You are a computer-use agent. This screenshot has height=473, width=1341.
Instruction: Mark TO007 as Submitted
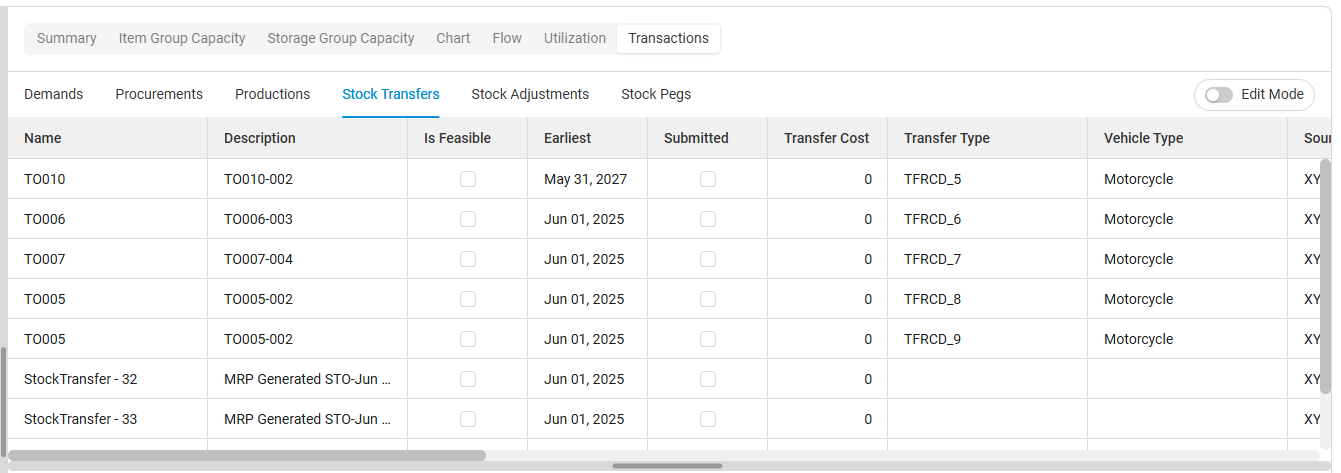click(708, 259)
